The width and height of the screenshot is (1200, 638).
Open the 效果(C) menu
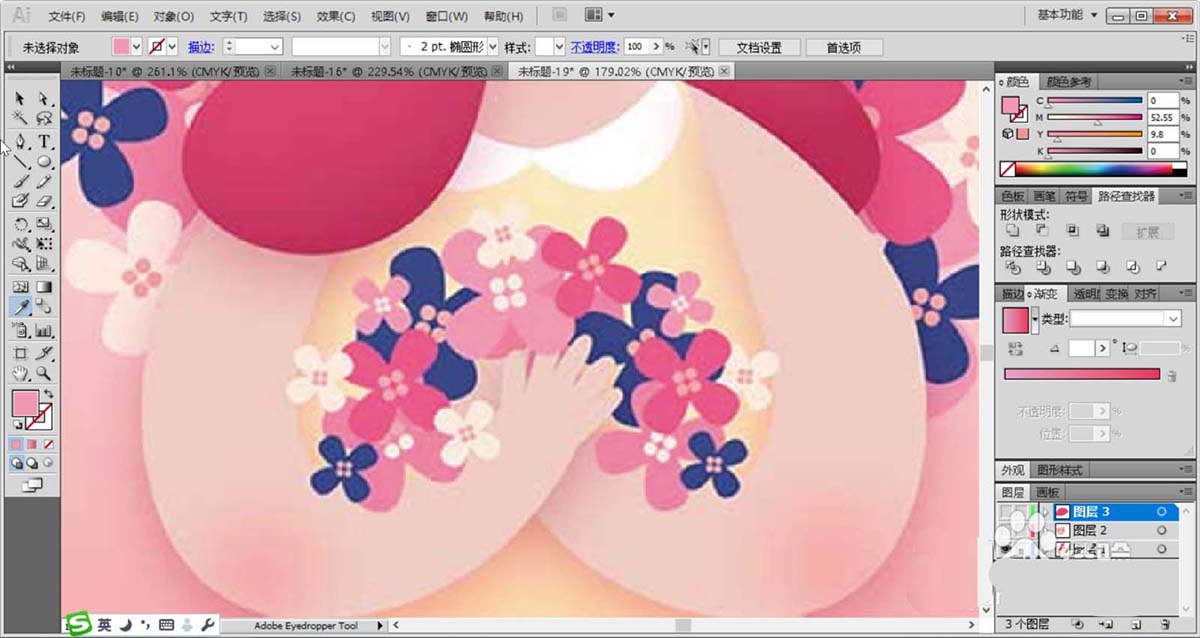(x=335, y=16)
